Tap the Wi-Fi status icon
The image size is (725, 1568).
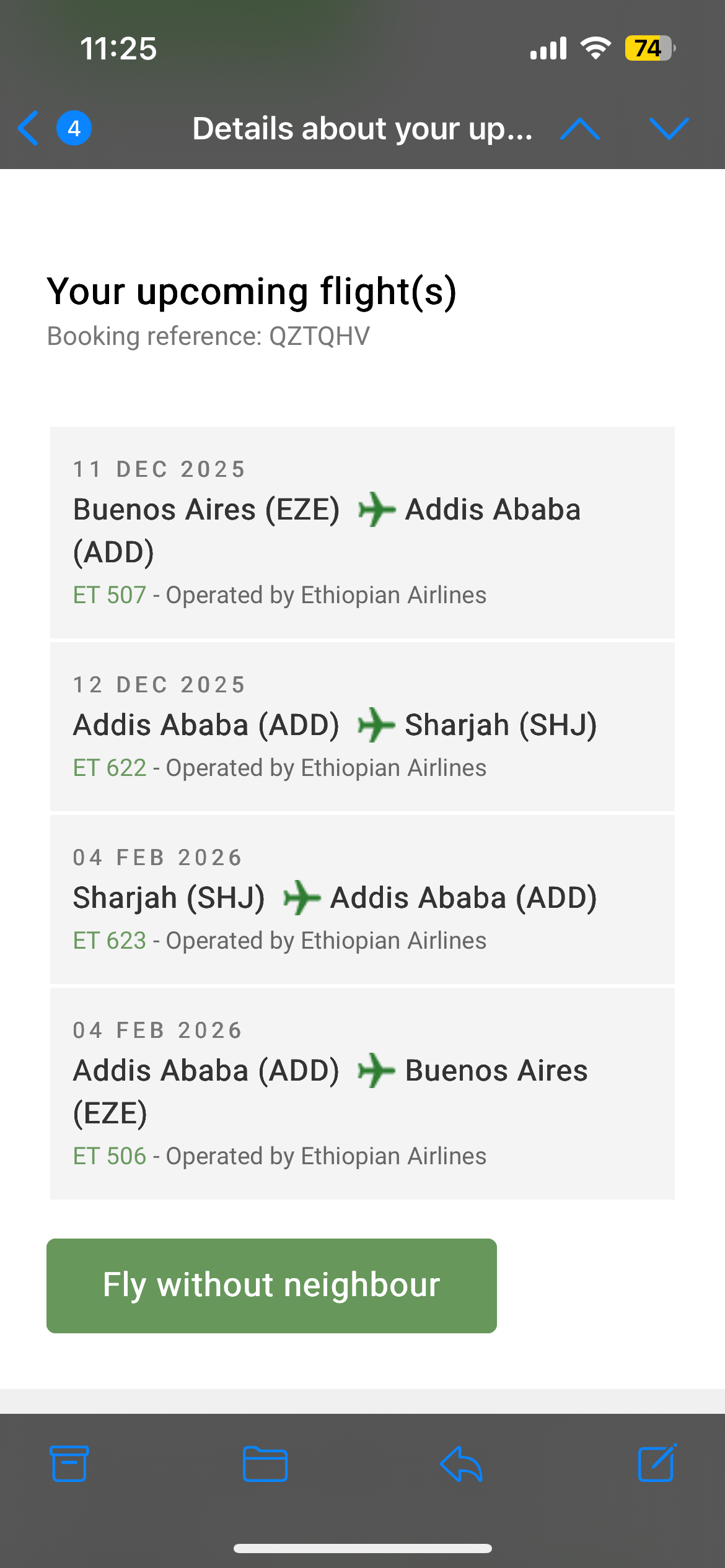(x=595, y=48)
